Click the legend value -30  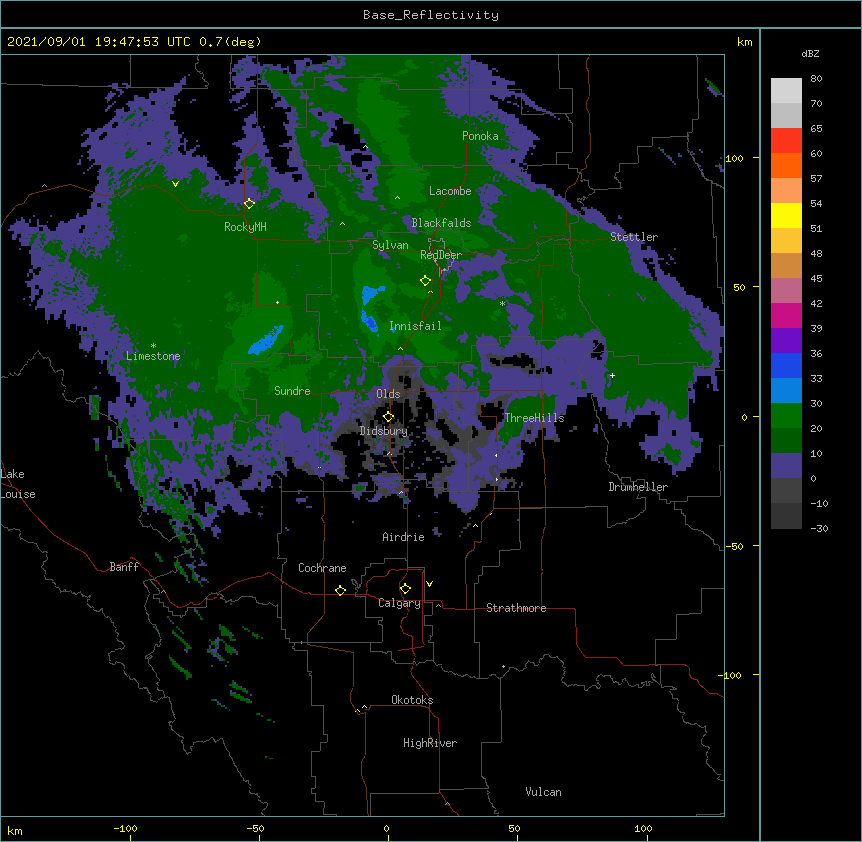(819, 528)
